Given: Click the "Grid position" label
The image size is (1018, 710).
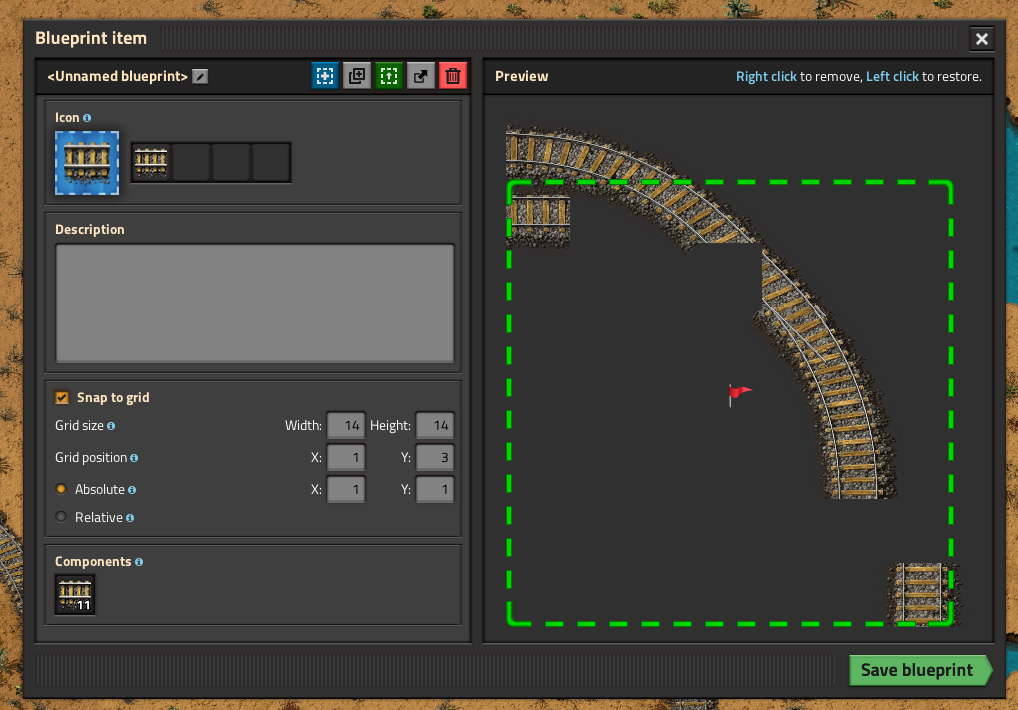Looking at the screenshot, I should pyautogui.click(x=91, y=458).
